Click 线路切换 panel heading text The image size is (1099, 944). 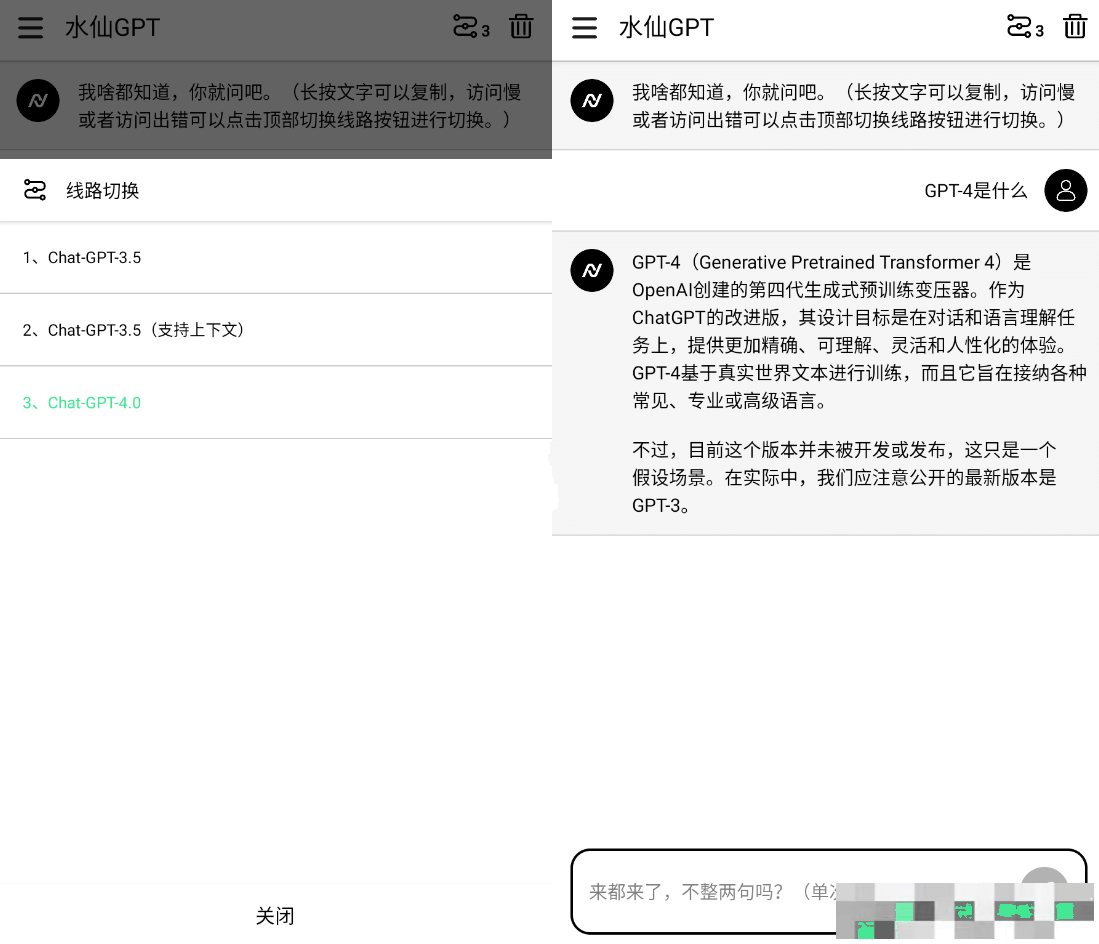click(102, 190)
